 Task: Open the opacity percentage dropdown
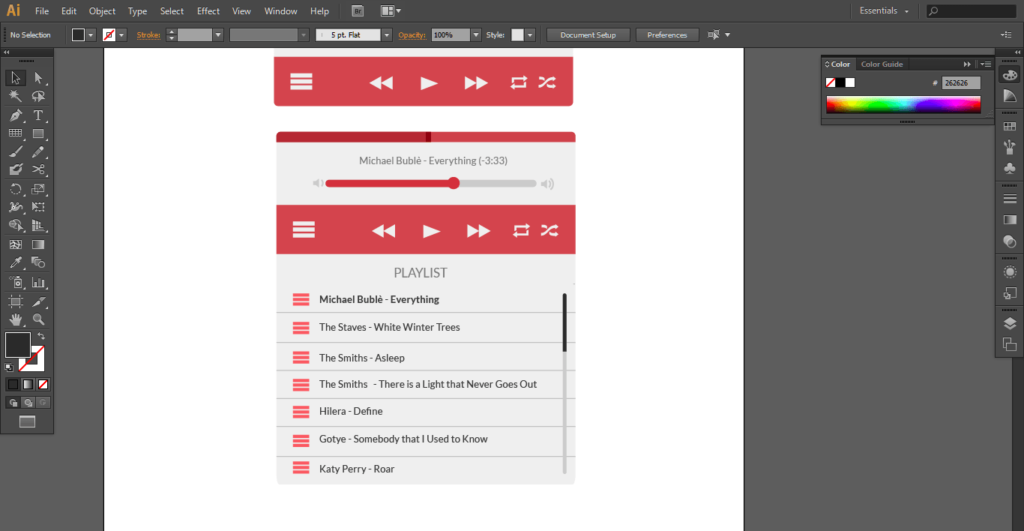pos(476,35)
